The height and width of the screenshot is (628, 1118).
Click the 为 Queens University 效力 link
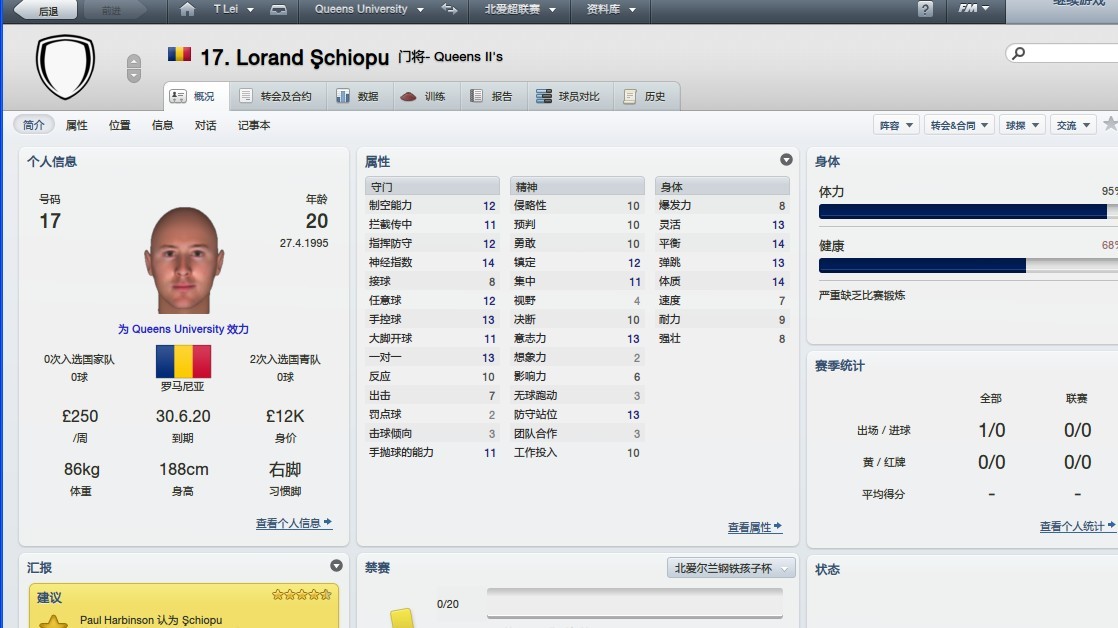[183, 329]
